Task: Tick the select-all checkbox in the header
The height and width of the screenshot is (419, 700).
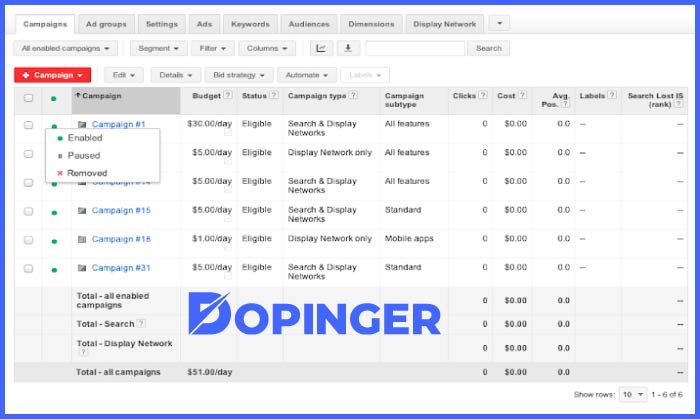Action: pyautogui.click(x=28, y=98)
